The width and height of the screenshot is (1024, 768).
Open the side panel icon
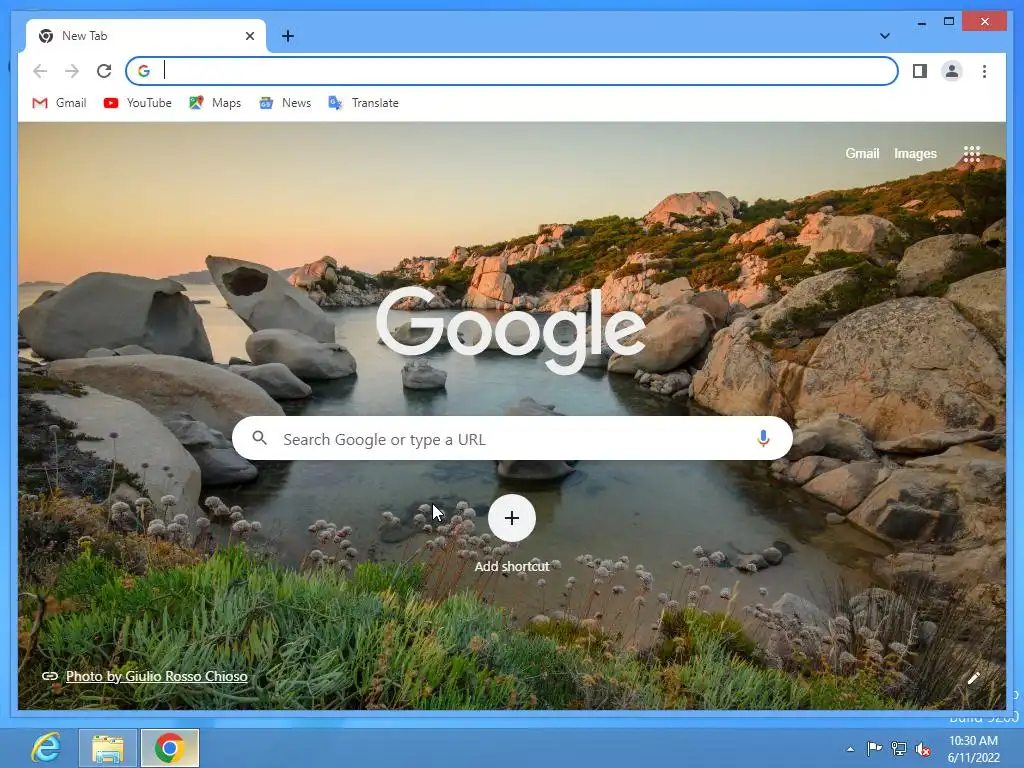click(x=920, y=71)
